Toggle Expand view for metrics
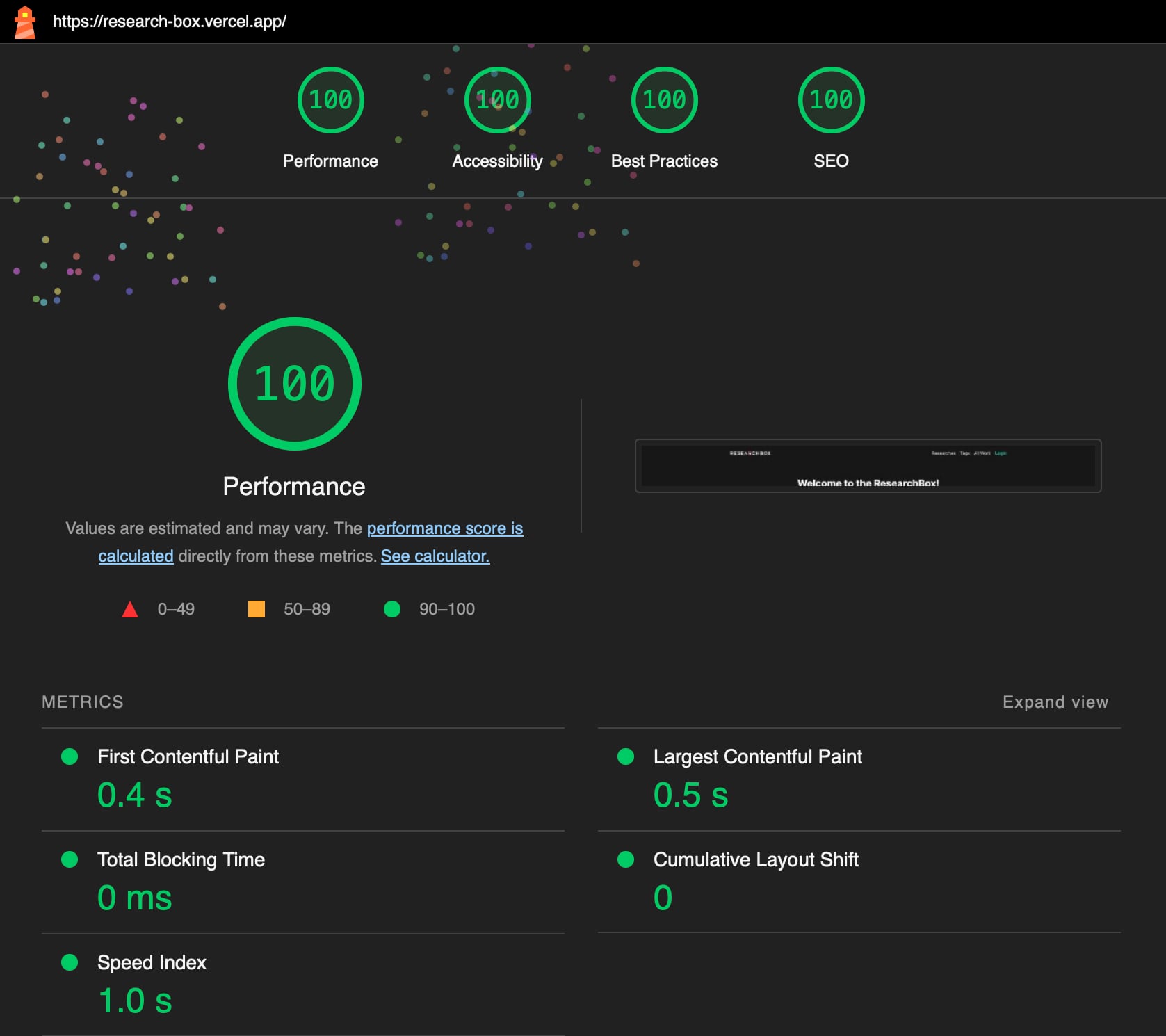1166x1036 pixels. (1055, 702)
